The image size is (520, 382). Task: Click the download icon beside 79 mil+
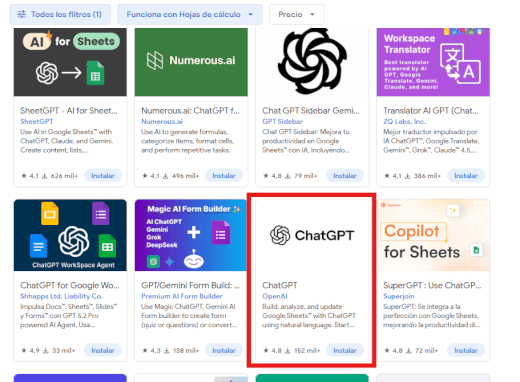click(x=288, y=176)
